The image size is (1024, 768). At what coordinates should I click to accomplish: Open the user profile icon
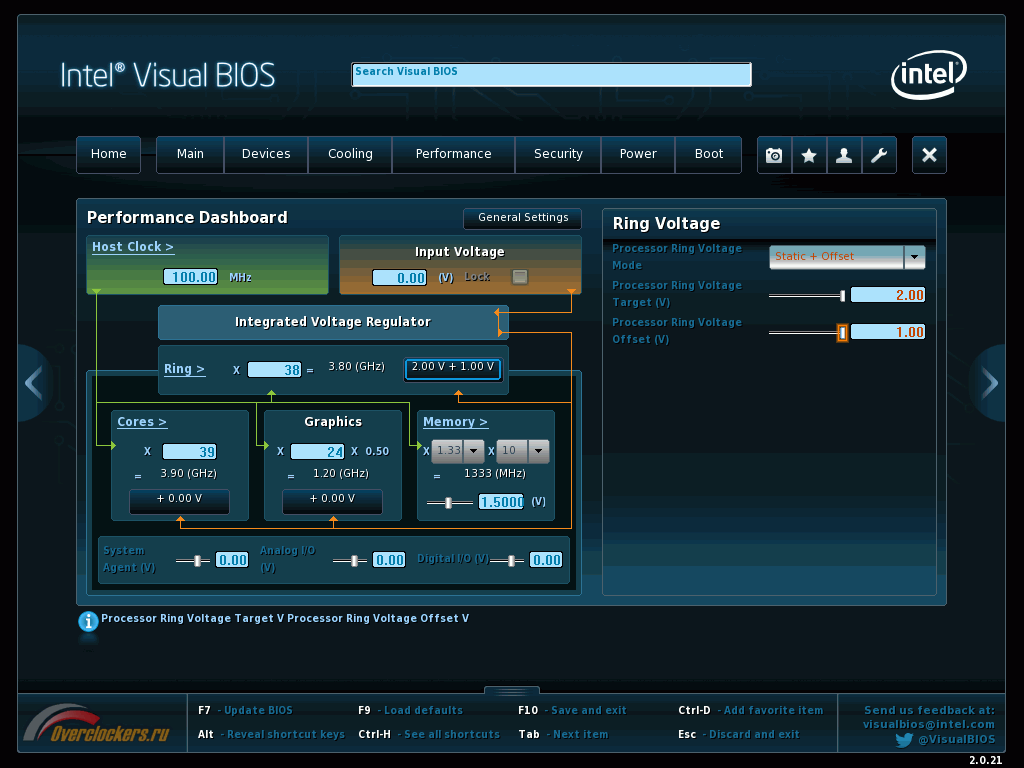point(844,155)
